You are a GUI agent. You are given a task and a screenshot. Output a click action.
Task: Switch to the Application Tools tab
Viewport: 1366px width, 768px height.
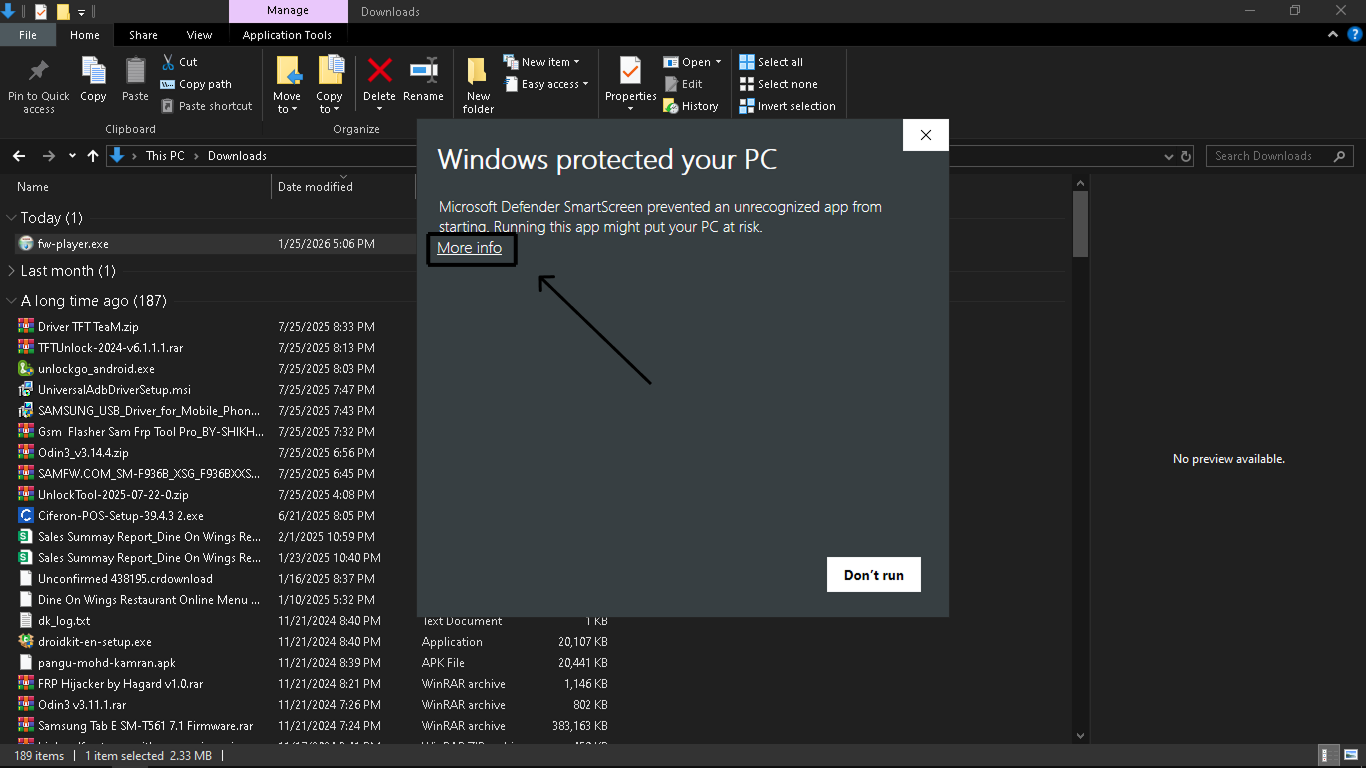[287, 35]
